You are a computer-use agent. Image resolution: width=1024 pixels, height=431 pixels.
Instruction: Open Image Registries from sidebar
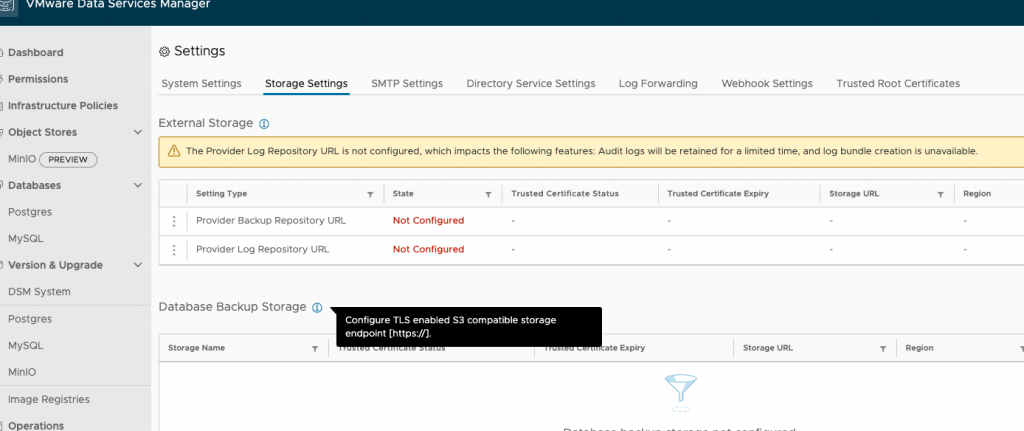point(48,399)
